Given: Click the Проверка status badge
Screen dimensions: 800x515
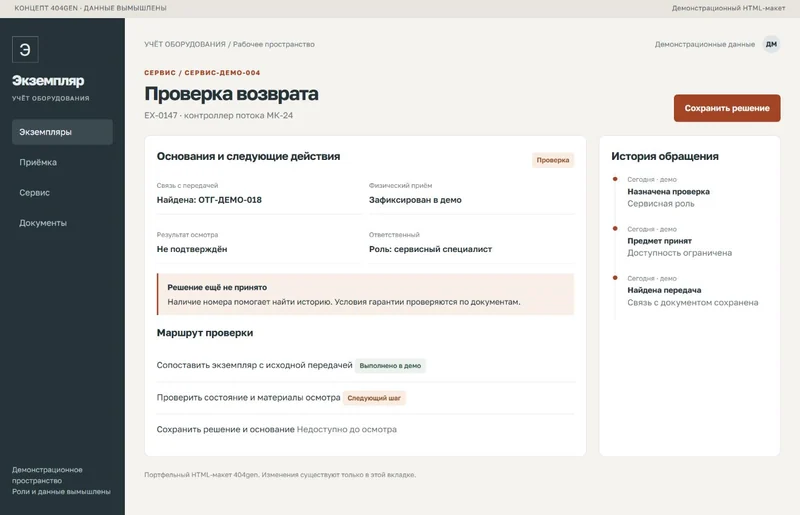Looking at the screenshot, I should [553, 160].
